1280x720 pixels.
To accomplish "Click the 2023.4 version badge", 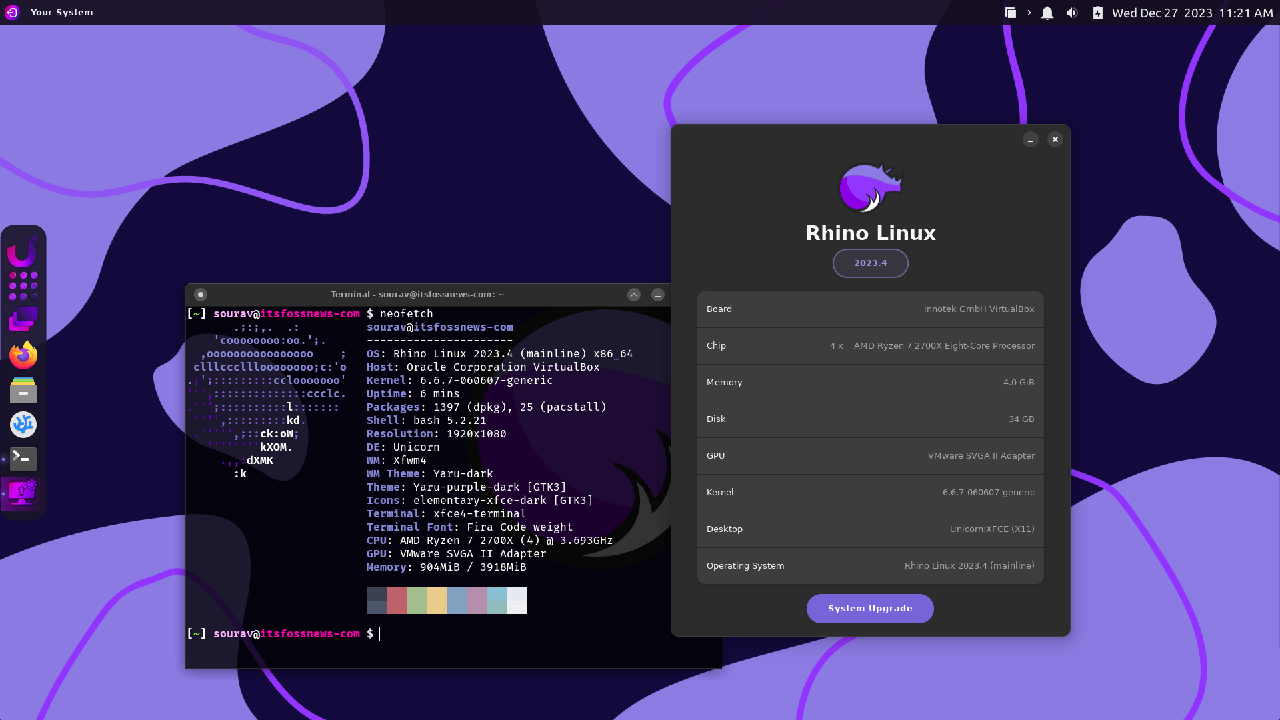I will pyautogui.click(x=870, y=263).
